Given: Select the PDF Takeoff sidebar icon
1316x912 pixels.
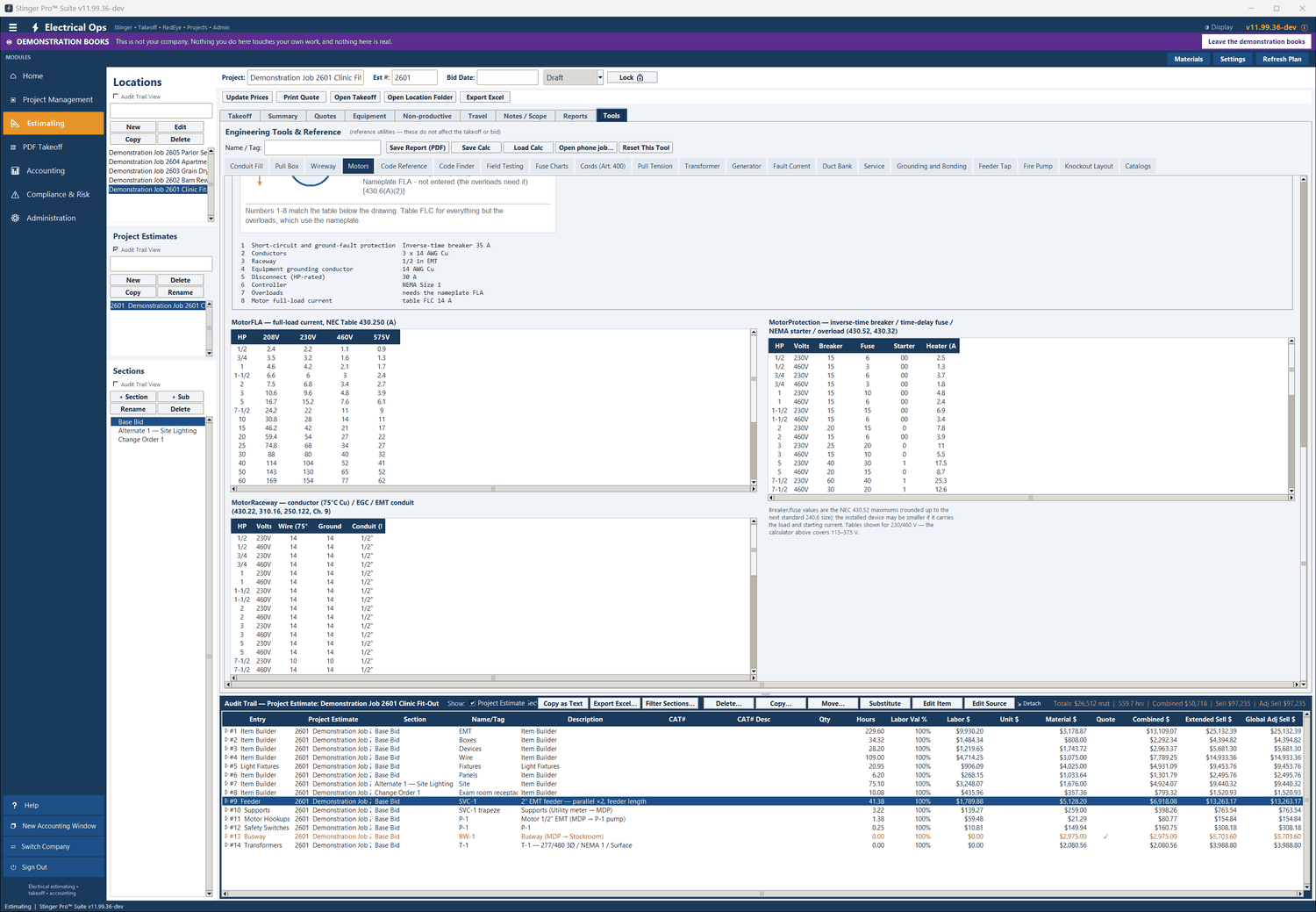Looking at the screenshot, I should tap(14, 147).
